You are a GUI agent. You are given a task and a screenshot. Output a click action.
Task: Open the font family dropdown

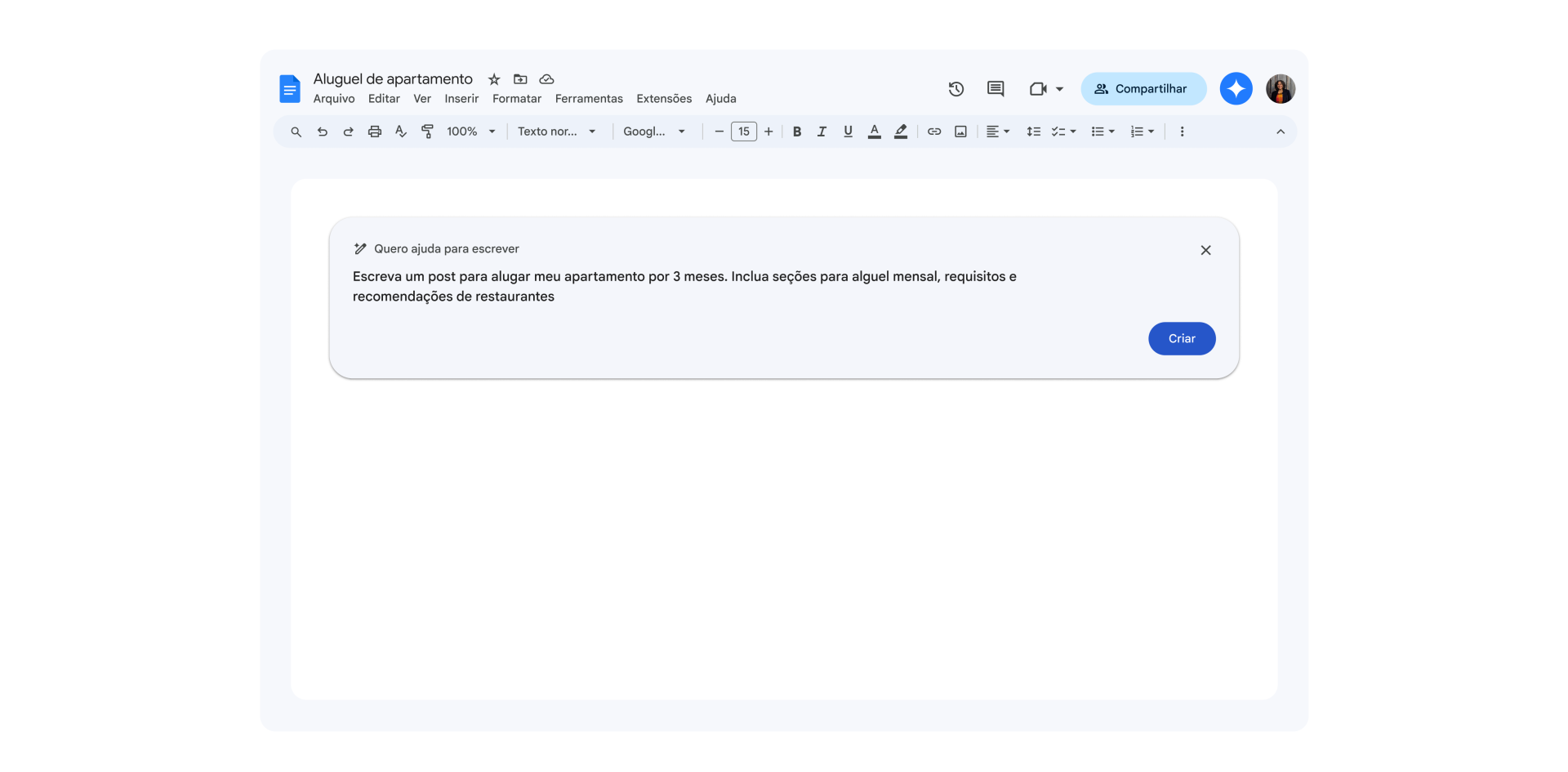click(x=654, y=132)
